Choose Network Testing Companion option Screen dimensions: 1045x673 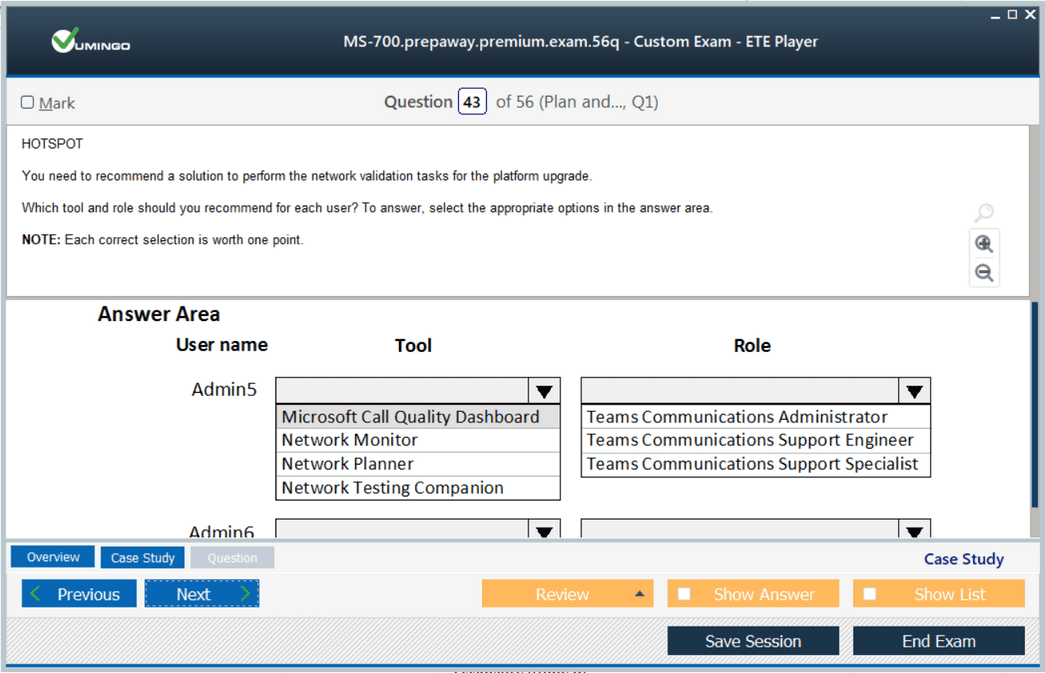click(x=392, y=488)
